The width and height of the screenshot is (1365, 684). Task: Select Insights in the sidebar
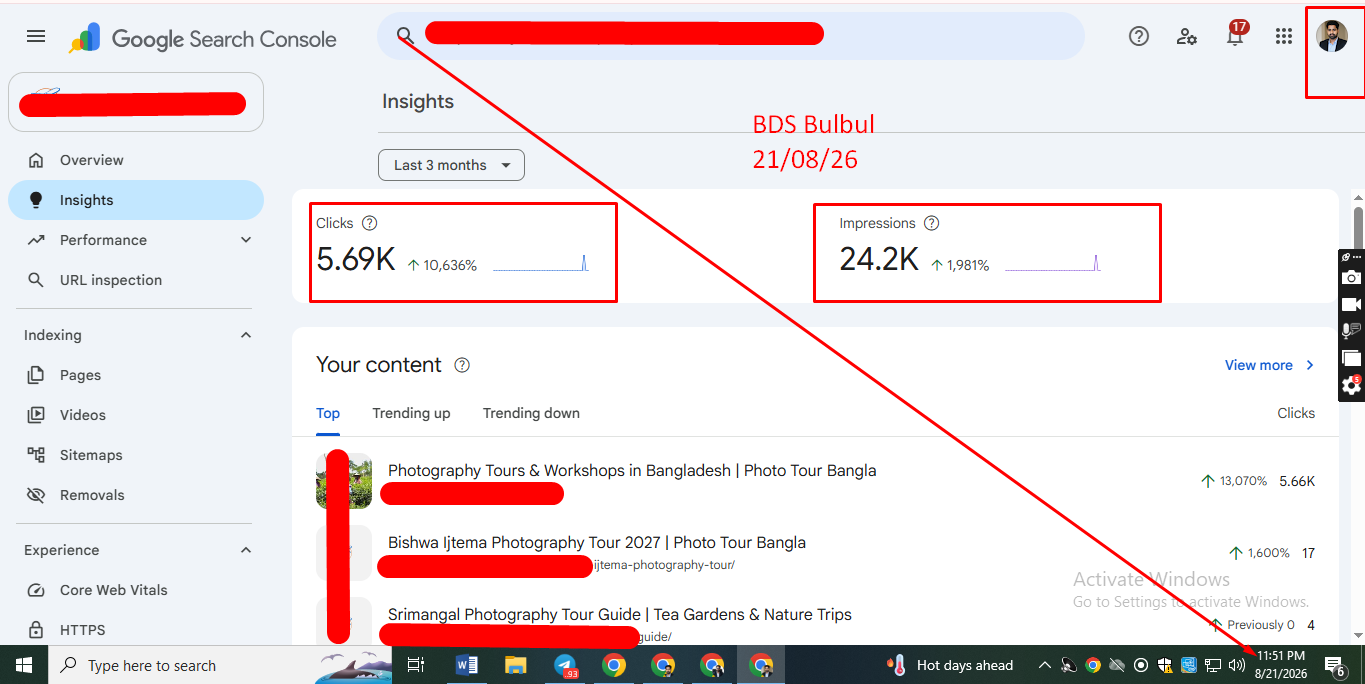tap(136, 200)
